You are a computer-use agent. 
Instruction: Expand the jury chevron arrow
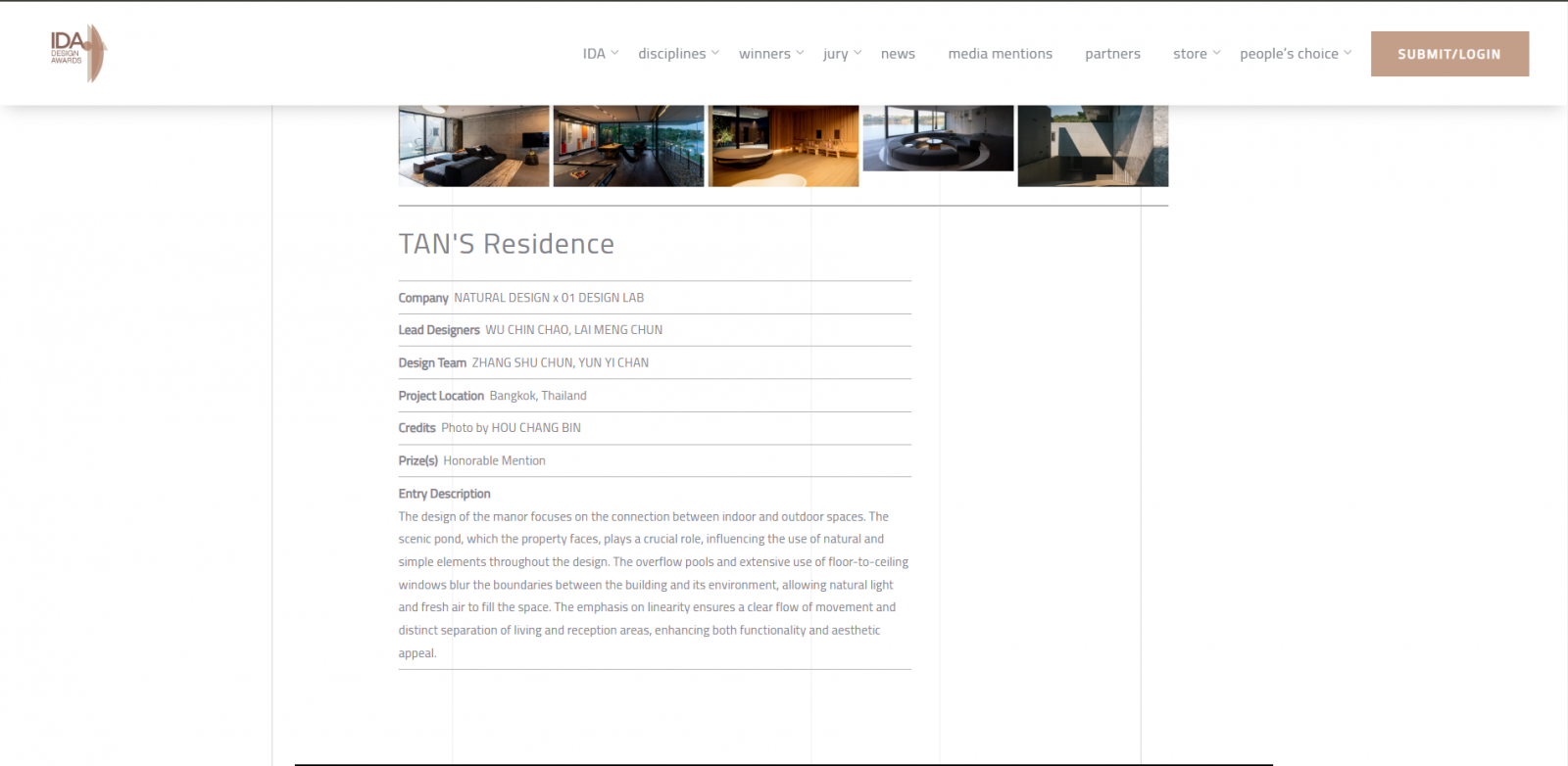pos(857,53)
